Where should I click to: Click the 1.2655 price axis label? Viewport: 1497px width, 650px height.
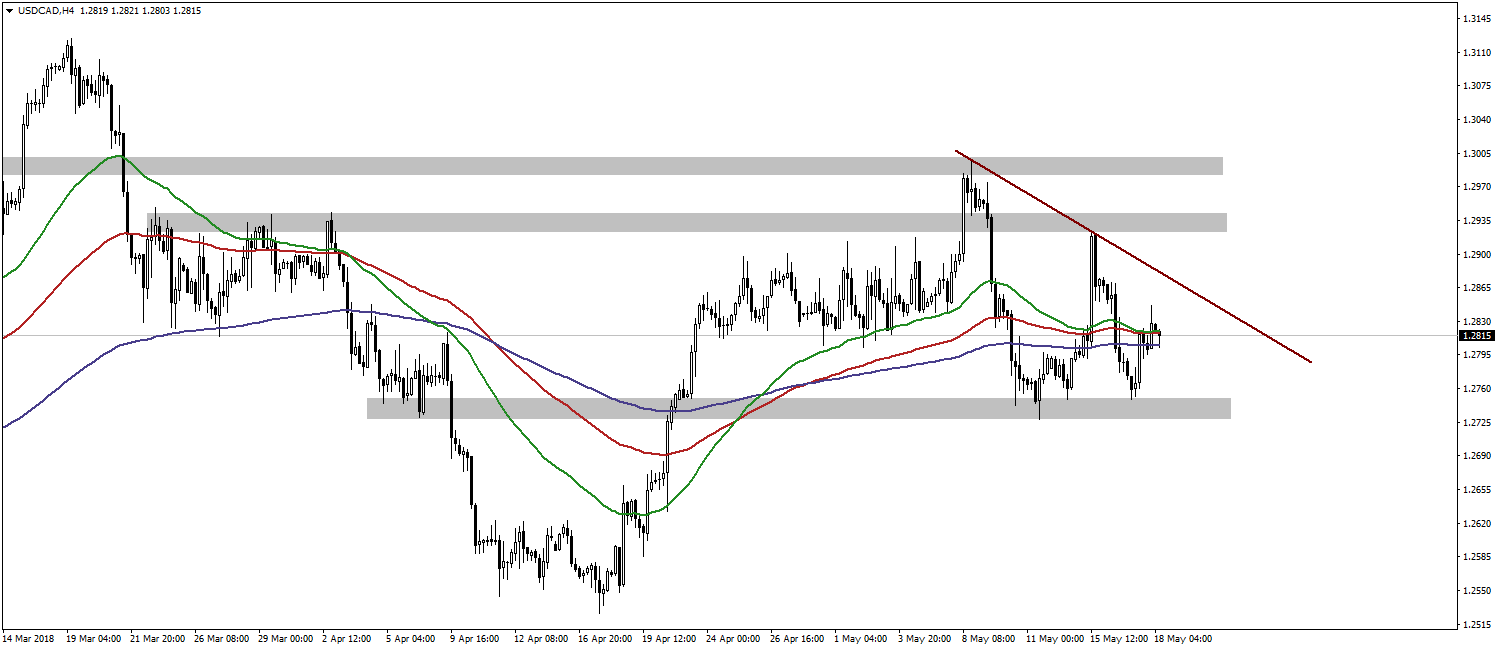(1475, 490)
